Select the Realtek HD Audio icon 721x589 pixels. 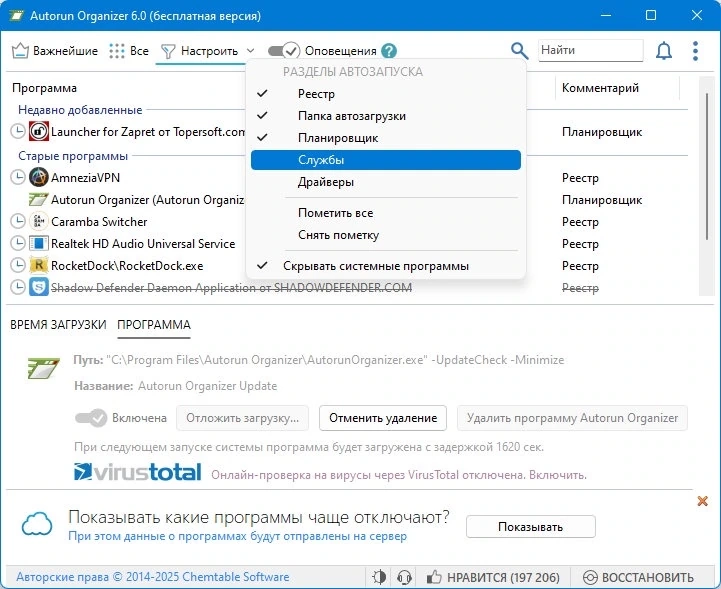(x=39, y=243)
